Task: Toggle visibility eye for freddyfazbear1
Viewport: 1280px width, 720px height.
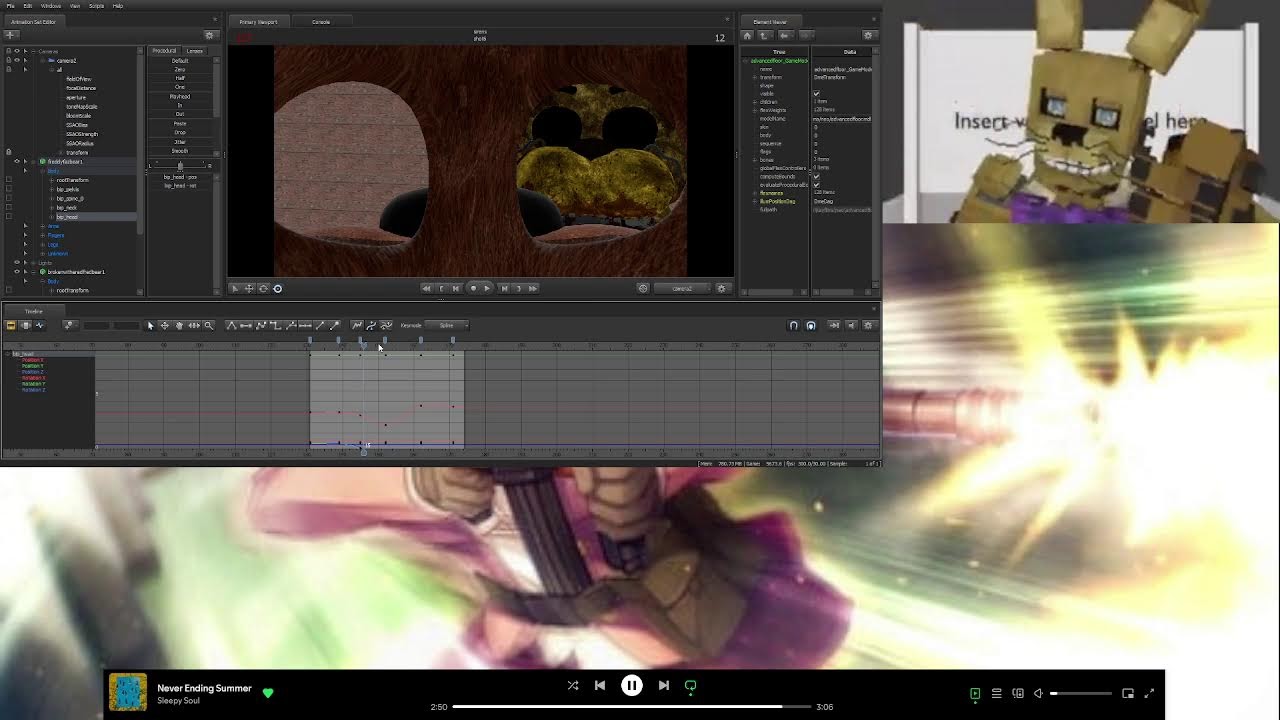Action: pyautogui.click(x=16, y=161)
